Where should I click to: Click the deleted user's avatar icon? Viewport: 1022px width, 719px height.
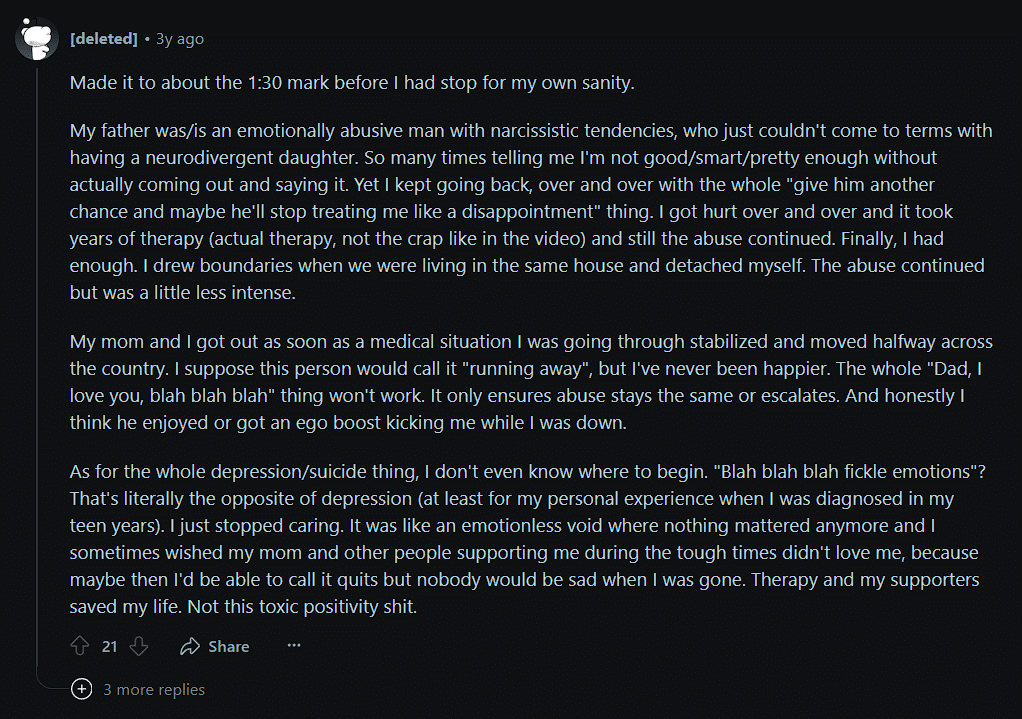tap(37, 39)
